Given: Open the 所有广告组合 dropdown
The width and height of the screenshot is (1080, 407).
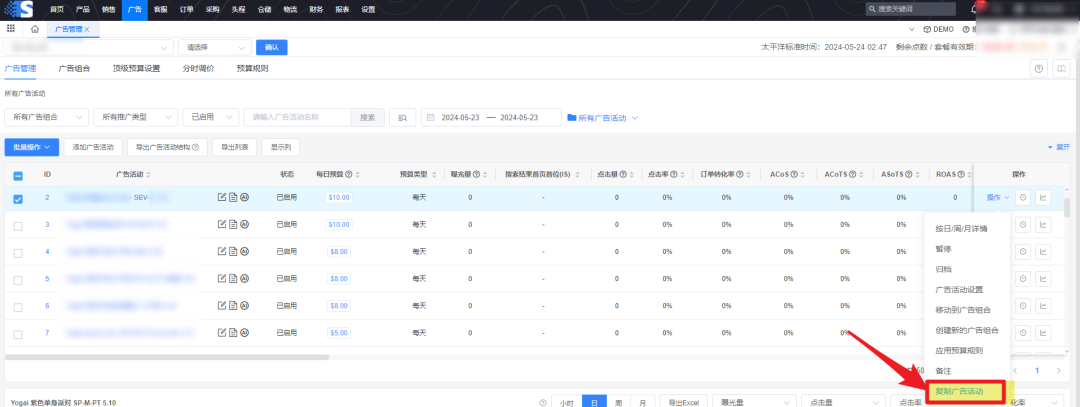Looking at the screenshot, I should pyautogui.click(x=47, y=118).
